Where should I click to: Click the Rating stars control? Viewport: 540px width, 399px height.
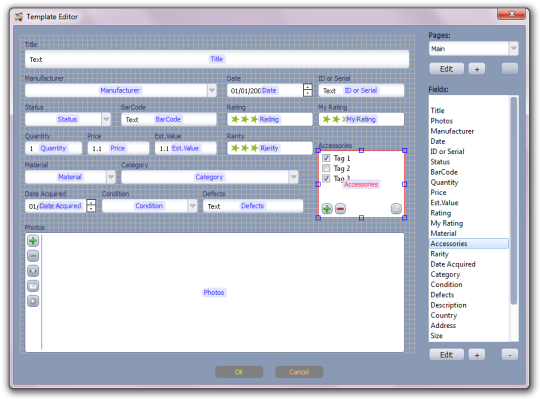tap(270, 119)
